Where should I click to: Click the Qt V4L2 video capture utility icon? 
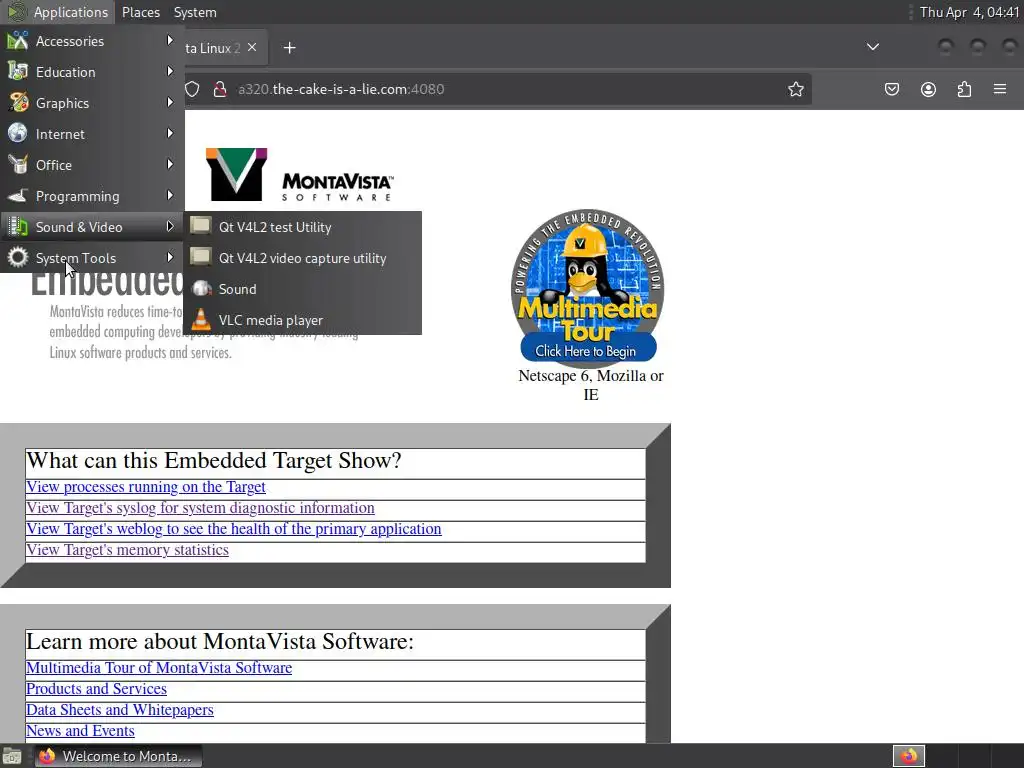pyautogui.click(x=200, y=257)
